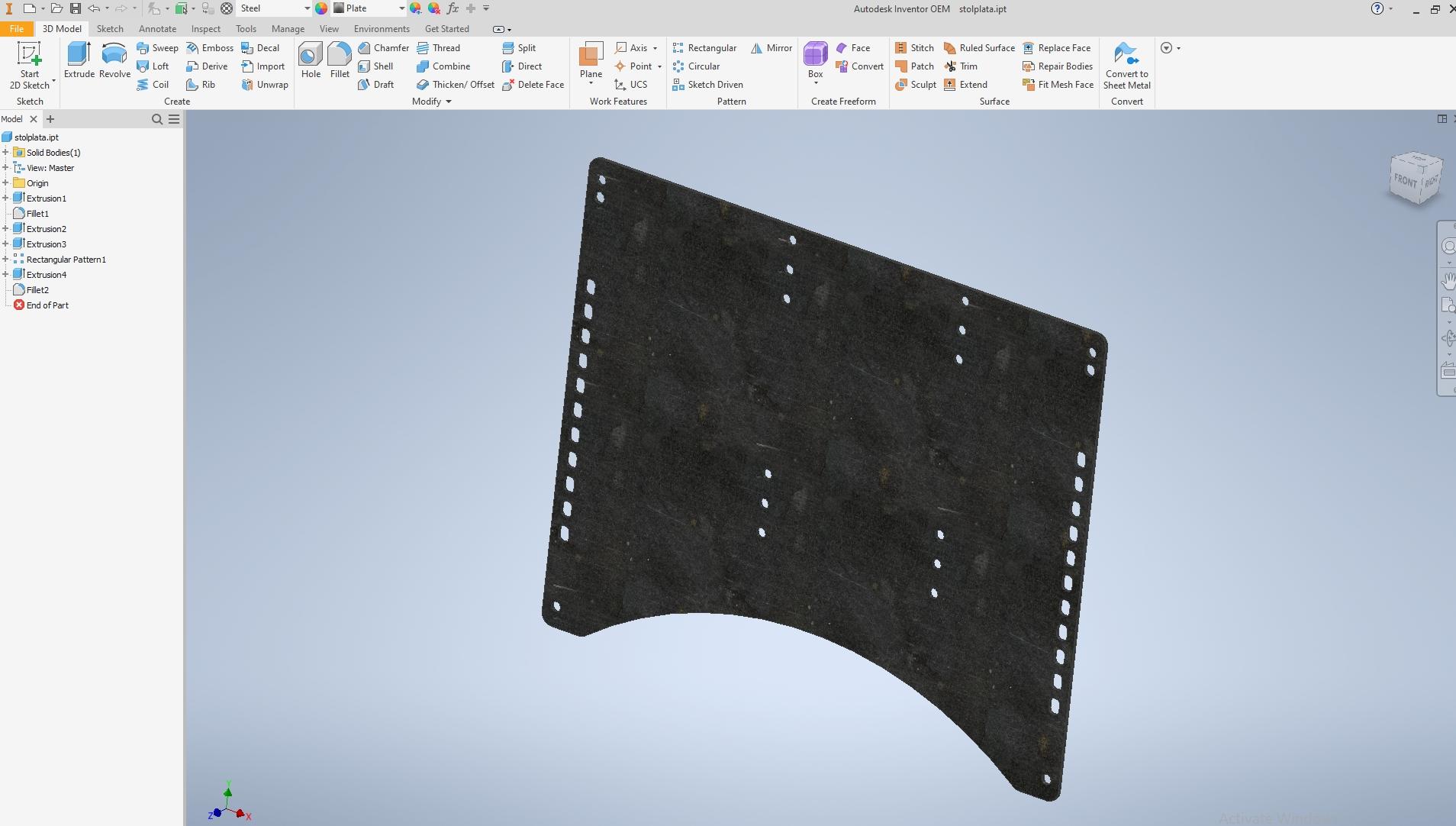Select the Ruled Surface tool
This screenshot has height=826, width=1456.
click(979, 47)
